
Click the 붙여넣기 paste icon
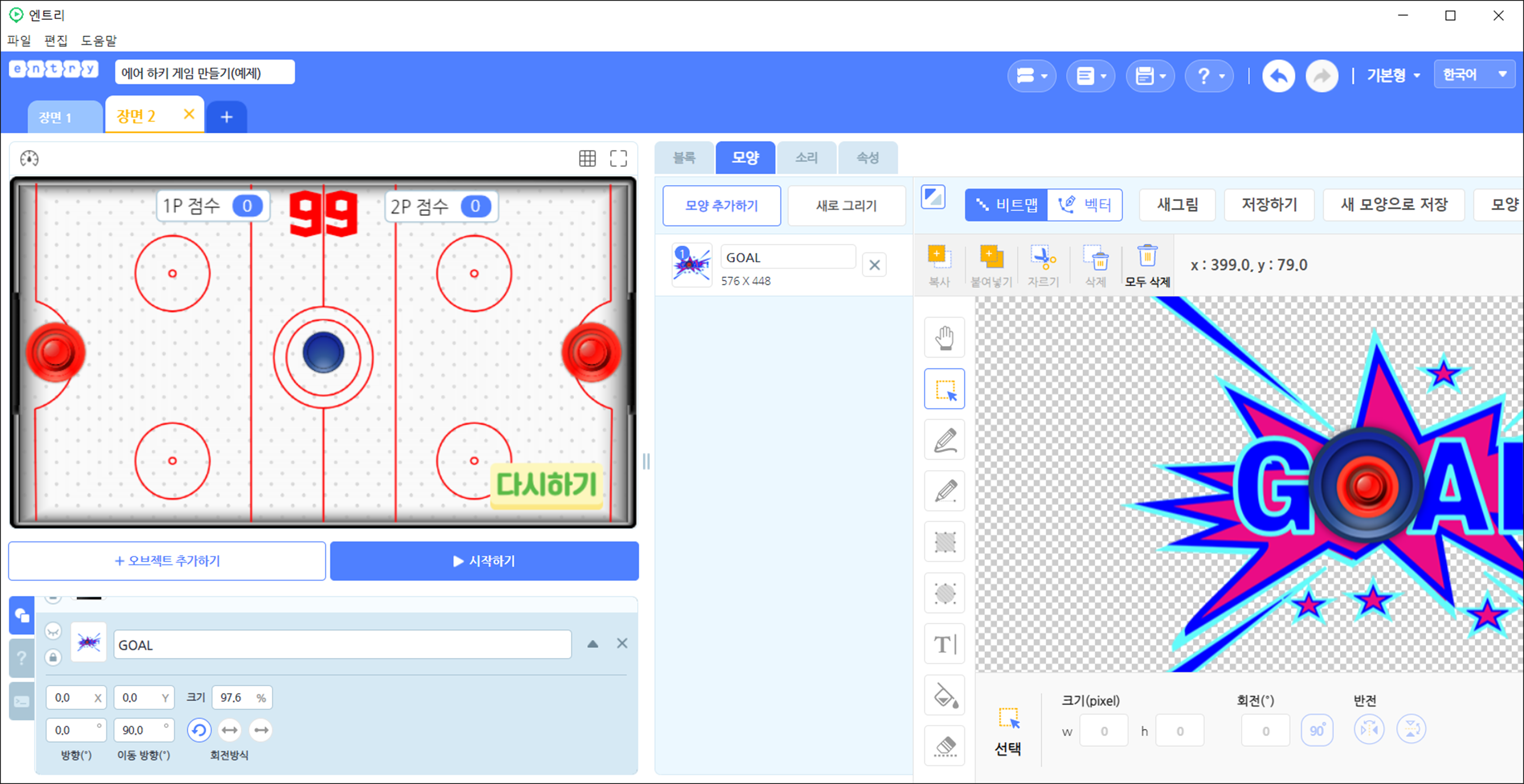(x=991, y=266)
